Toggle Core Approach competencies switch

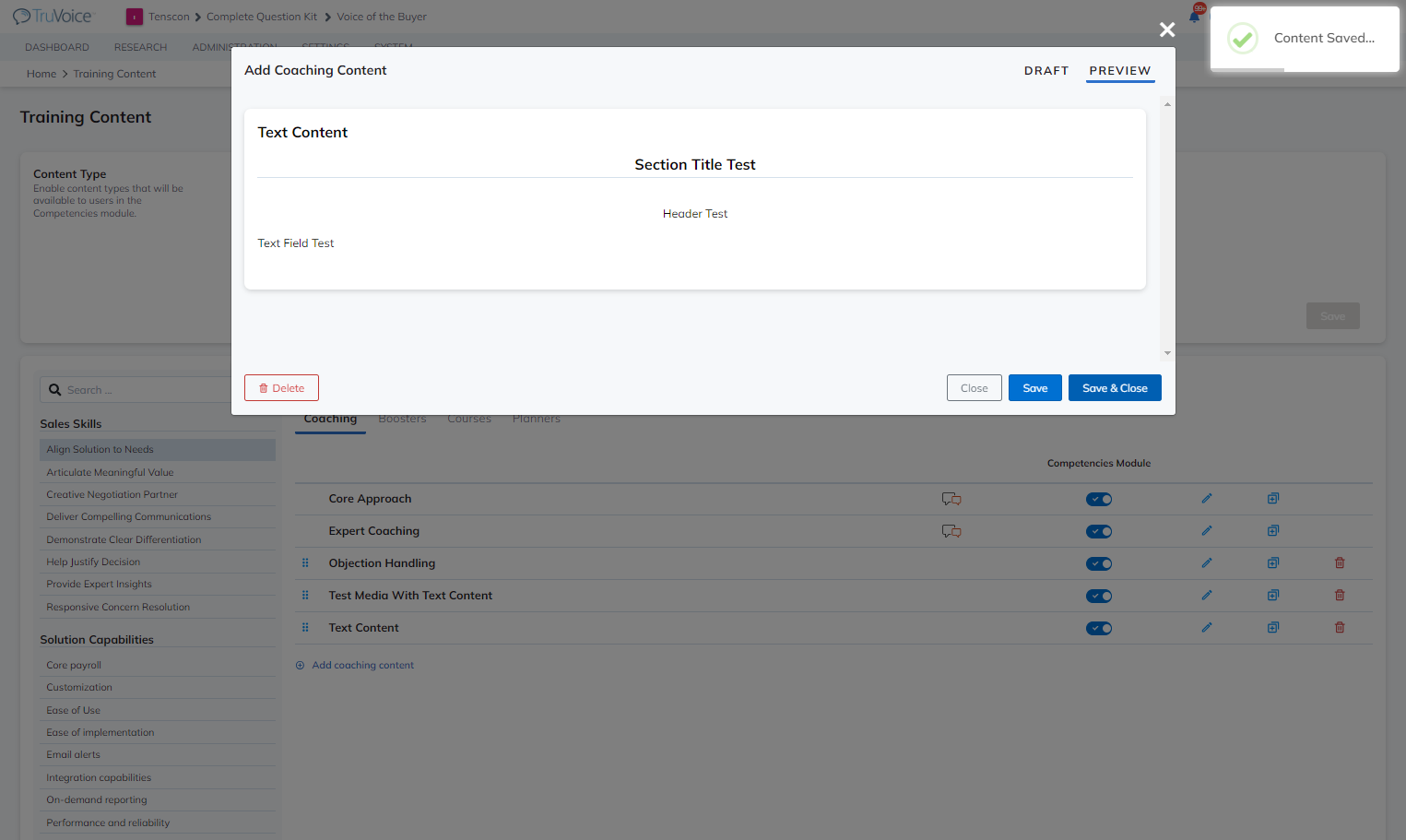(x=1099, y=500)
